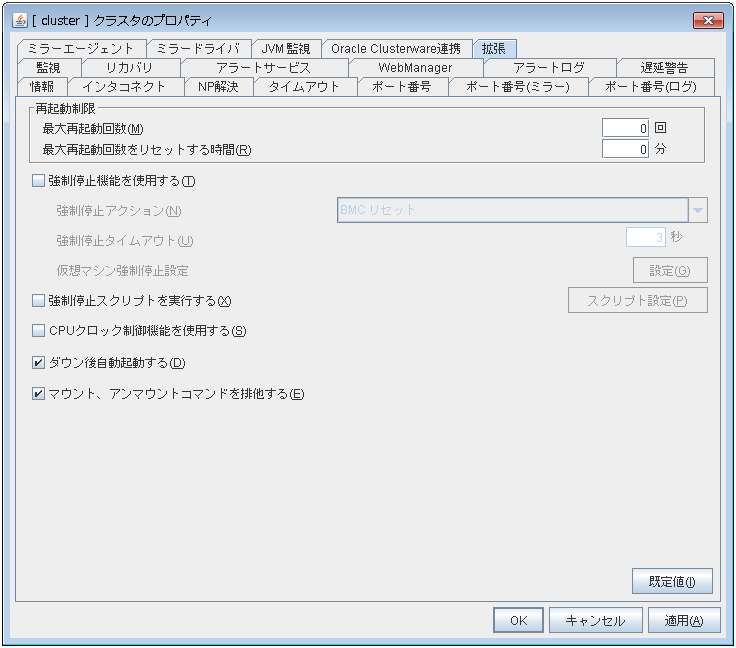Open the NP解決 tab

(218, 86)
